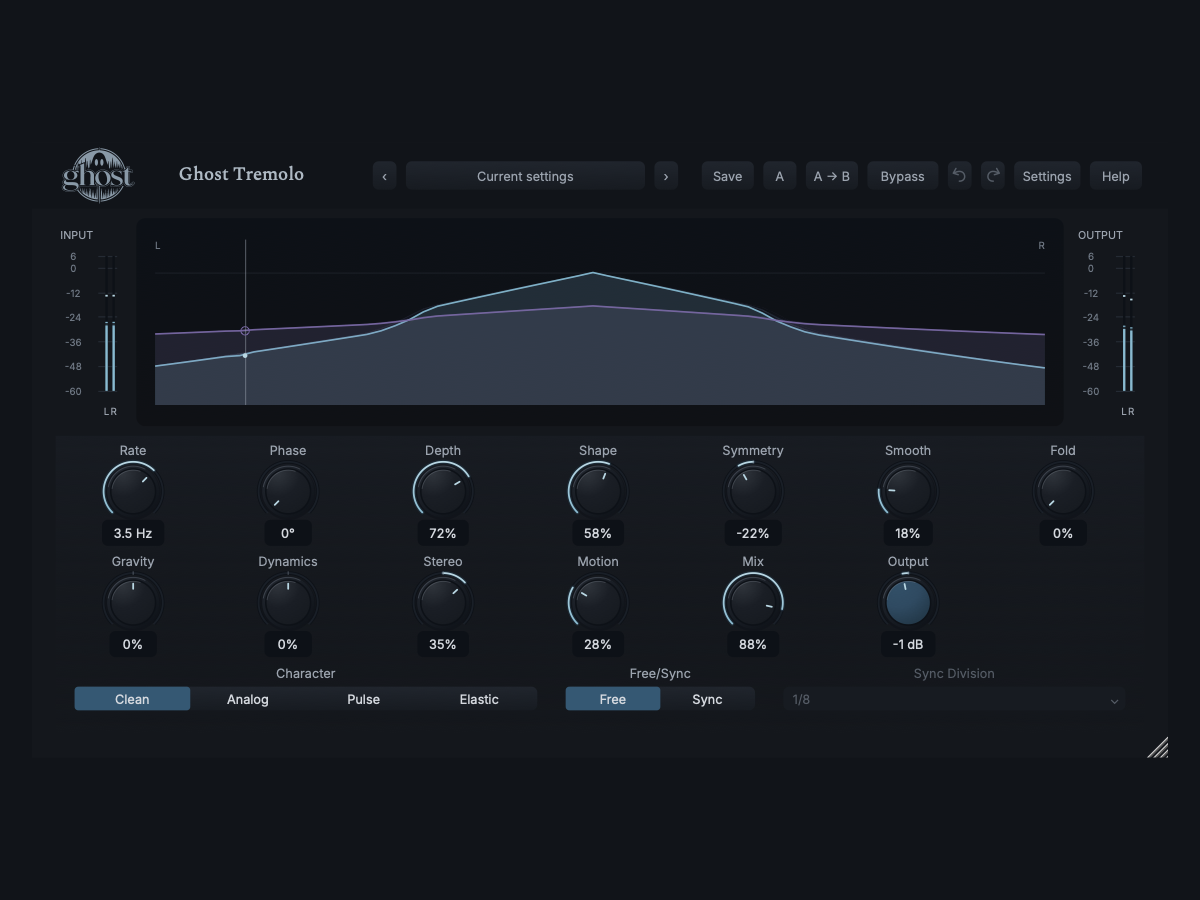Screen dimensions: 1200x900
Task: Grab the resize grip in the window corner
Action: (1157, 747)
